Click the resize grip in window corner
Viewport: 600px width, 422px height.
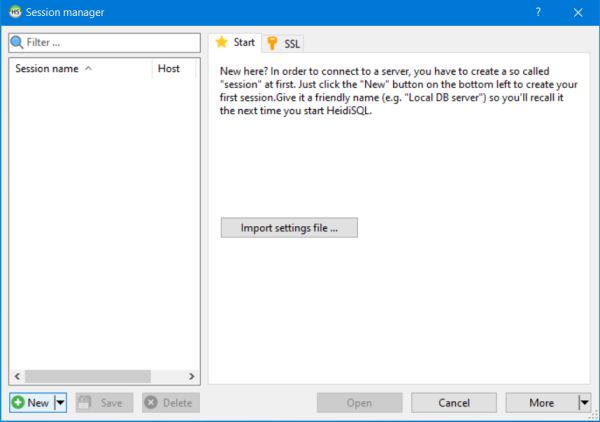594,416
